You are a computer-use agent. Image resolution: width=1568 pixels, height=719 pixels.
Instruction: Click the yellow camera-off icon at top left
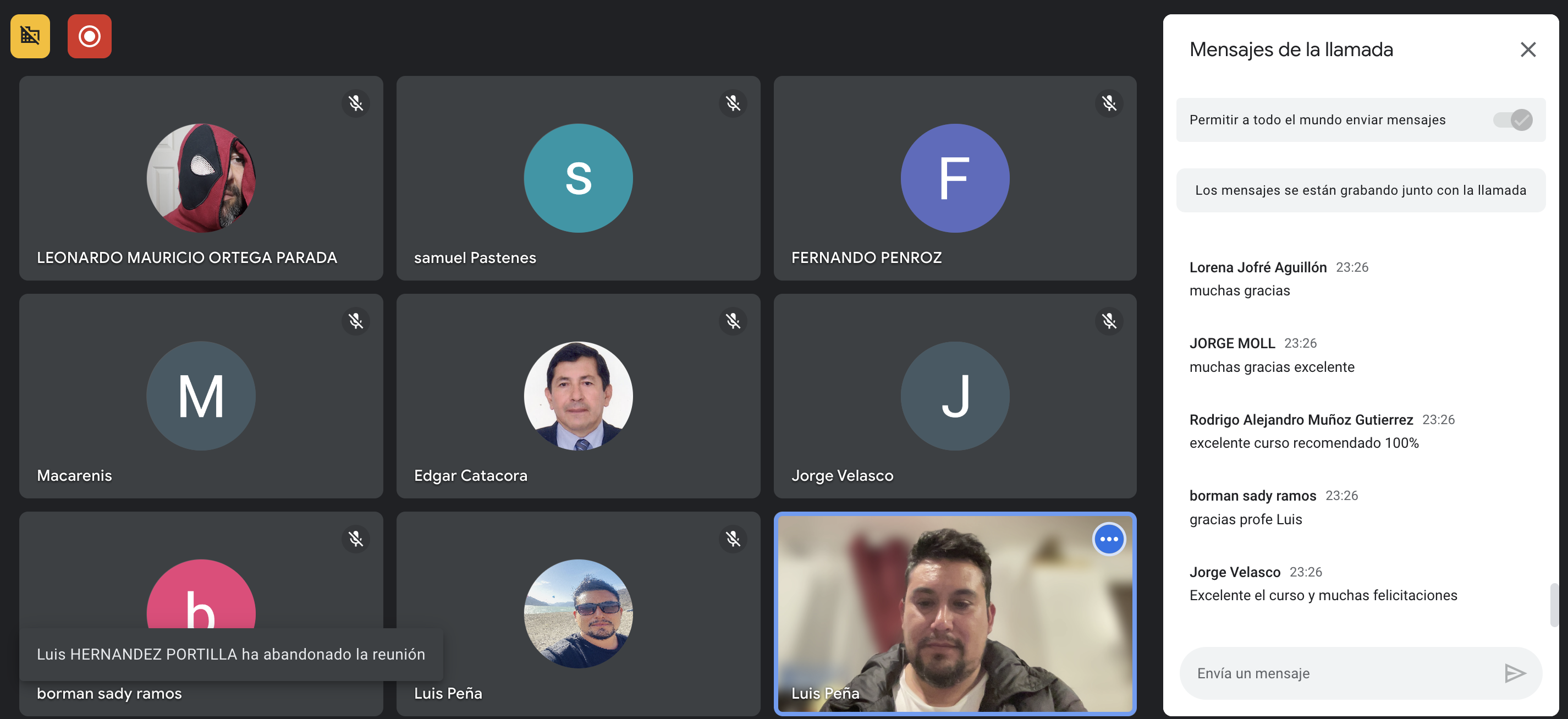[30, 36]
